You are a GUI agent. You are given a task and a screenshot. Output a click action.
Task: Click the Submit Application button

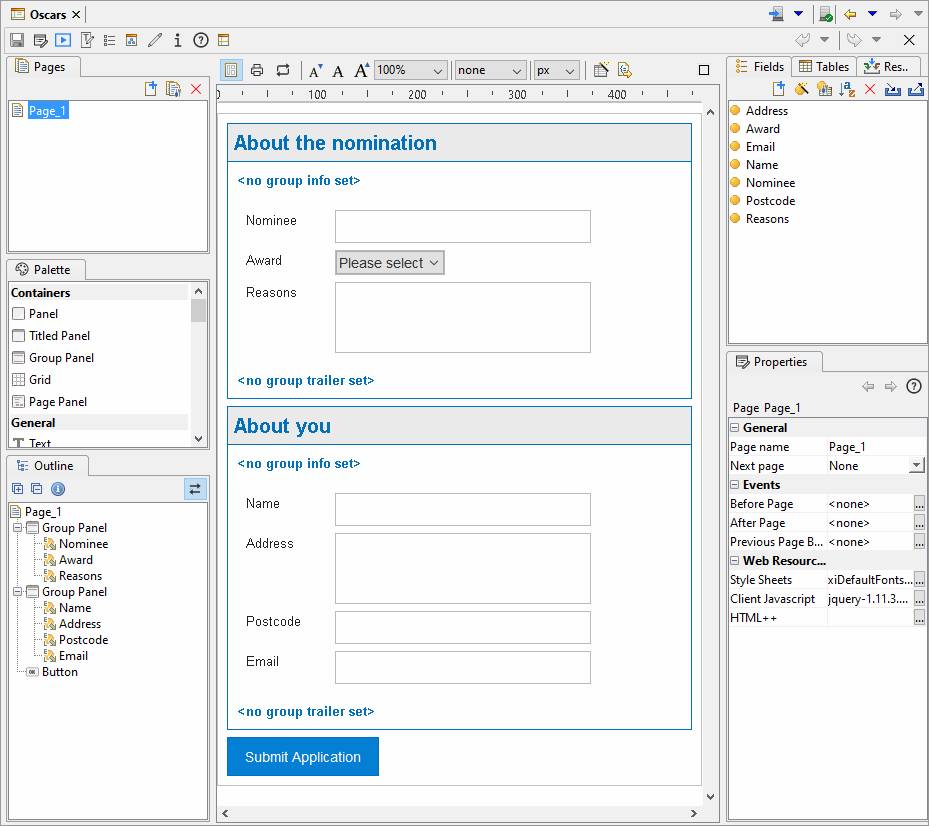(302, 757)
